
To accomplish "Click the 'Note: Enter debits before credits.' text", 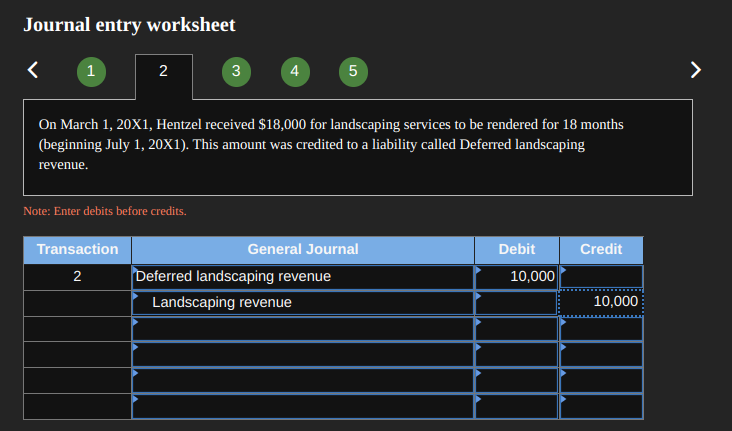I will click(105, 211).
